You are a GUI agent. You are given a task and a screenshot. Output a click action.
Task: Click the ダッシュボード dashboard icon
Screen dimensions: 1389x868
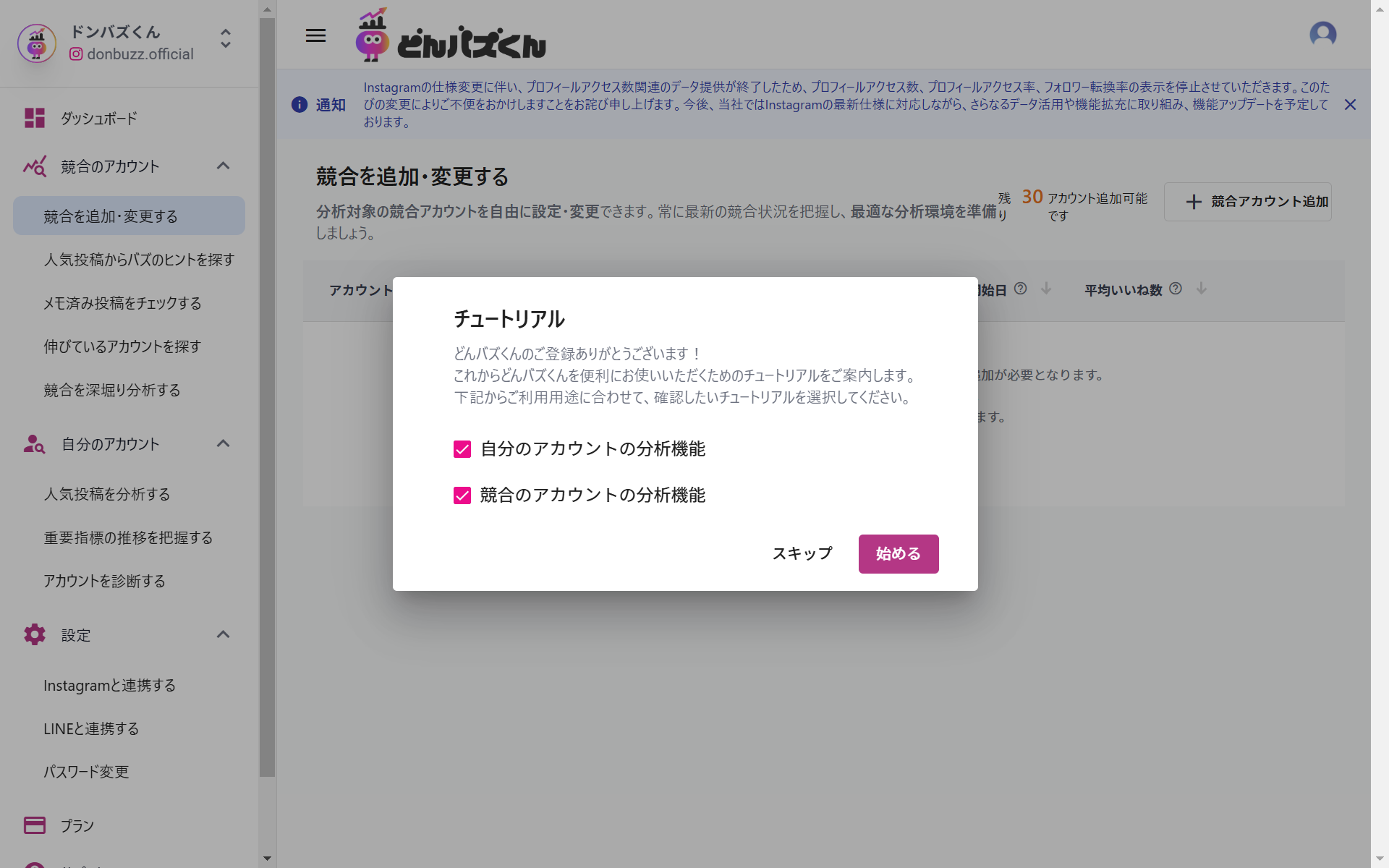34,118
